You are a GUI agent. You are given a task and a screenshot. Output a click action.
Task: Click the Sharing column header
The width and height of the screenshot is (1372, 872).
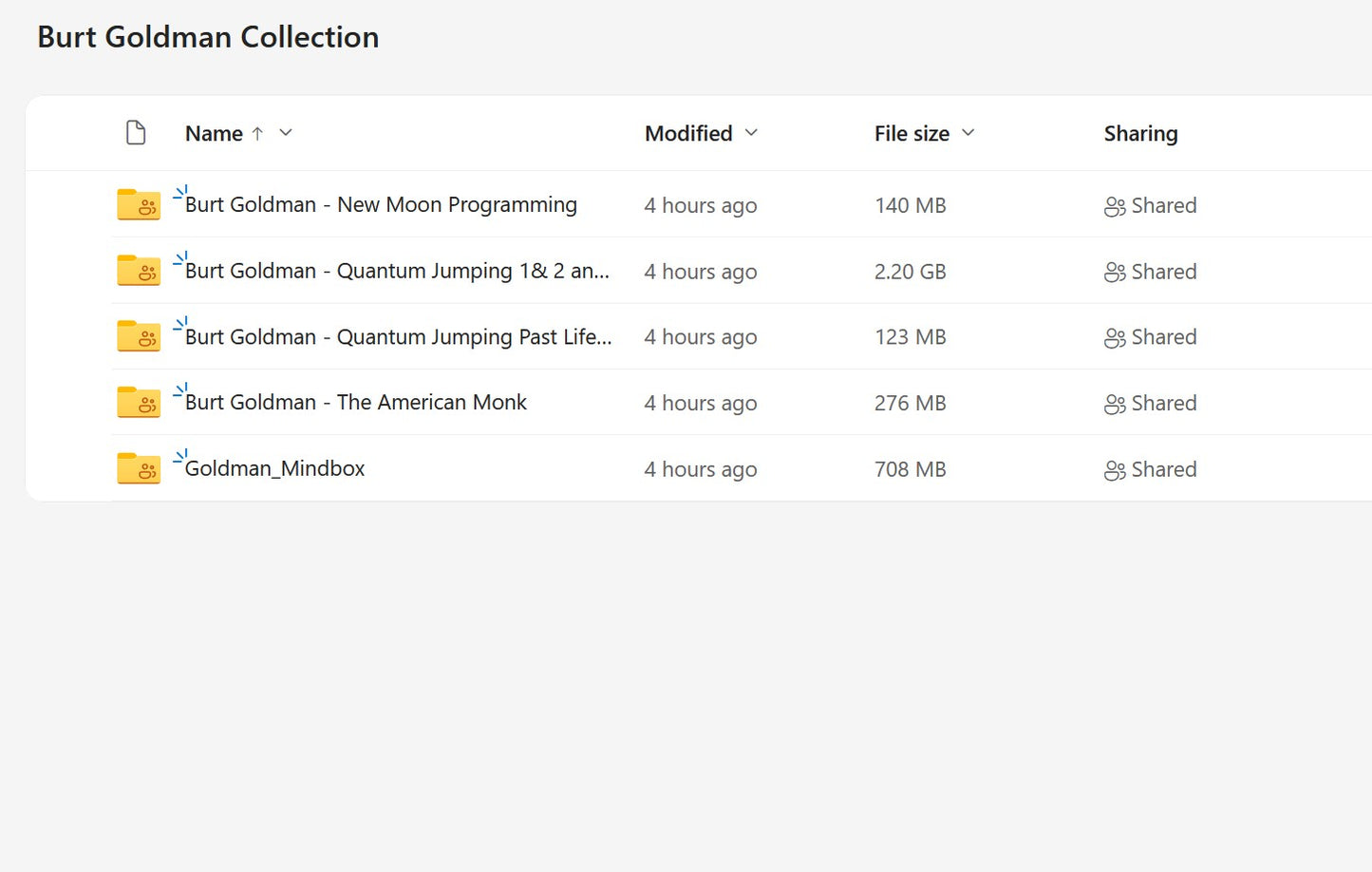click(x=1140, y=134)
